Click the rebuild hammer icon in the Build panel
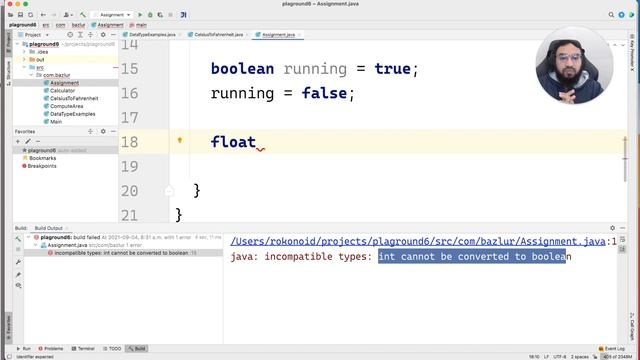Viewport: 640px width, 360px height. pyautogui.click(x=18, y=238)
